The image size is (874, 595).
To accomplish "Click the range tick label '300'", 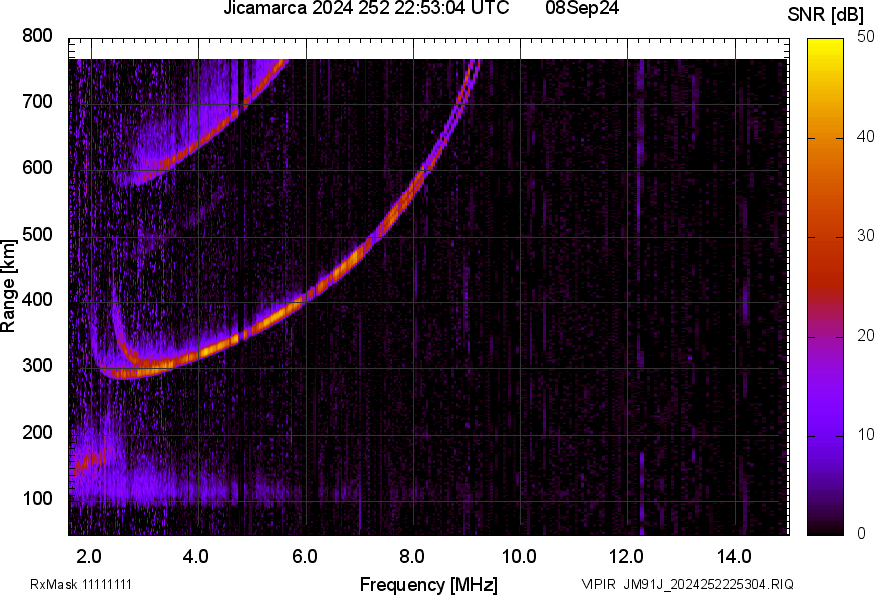I will (37, 366).
